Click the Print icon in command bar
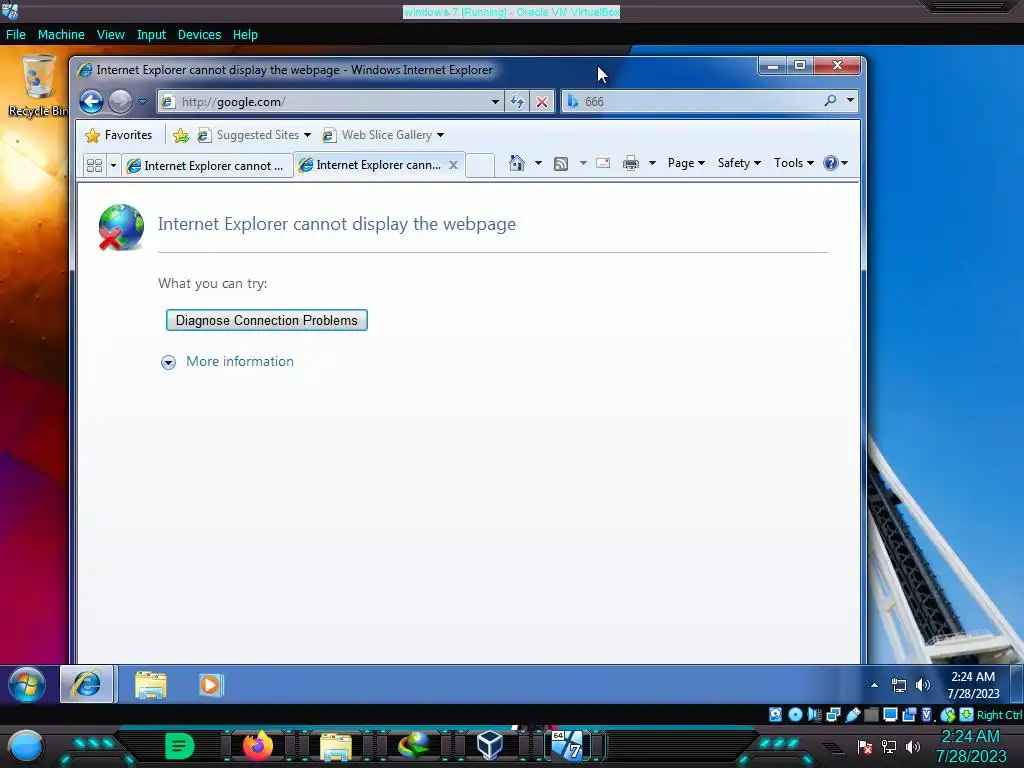 click(630, 163)
